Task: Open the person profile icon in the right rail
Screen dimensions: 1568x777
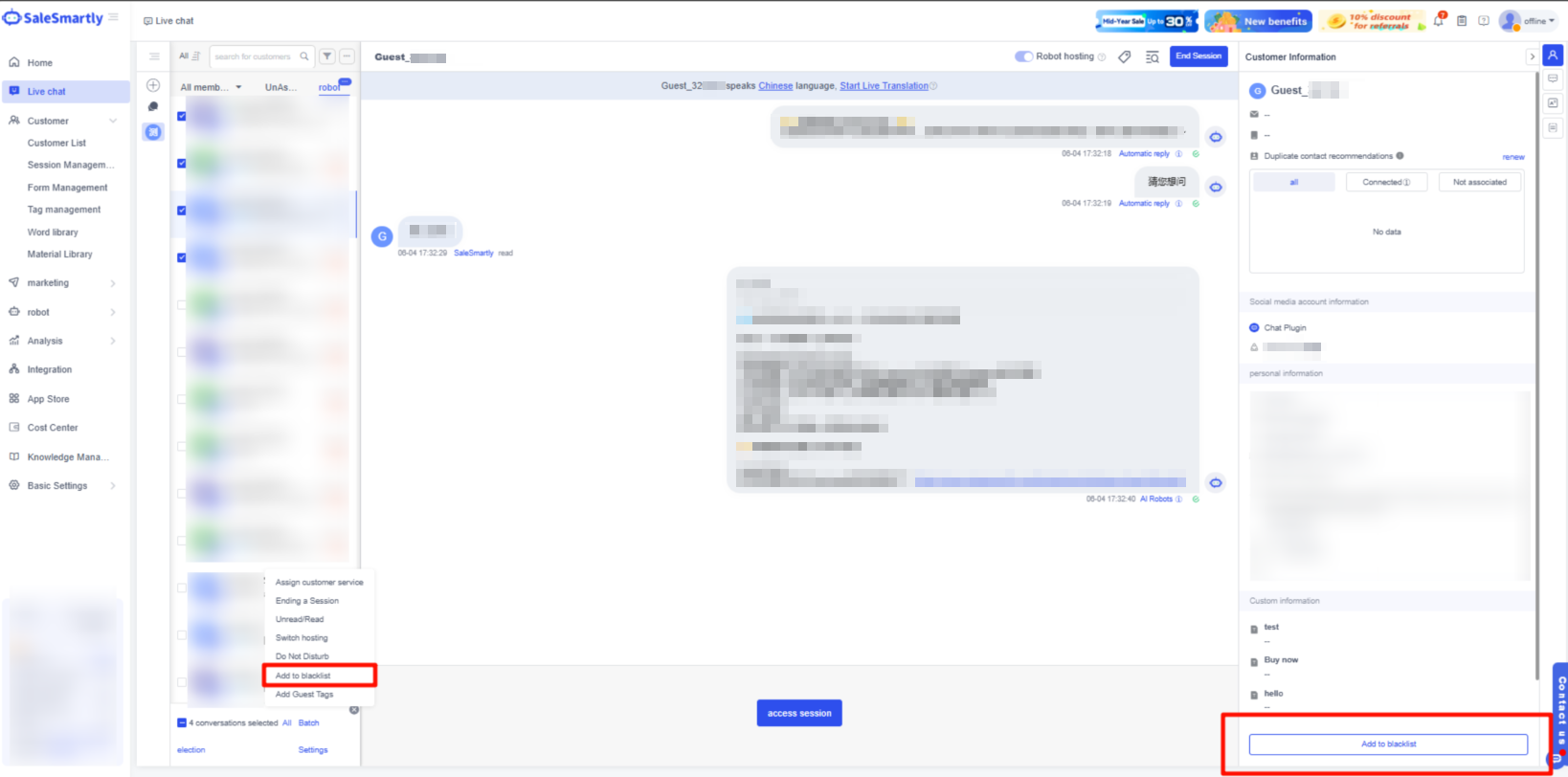Action: pos(1553,55)
